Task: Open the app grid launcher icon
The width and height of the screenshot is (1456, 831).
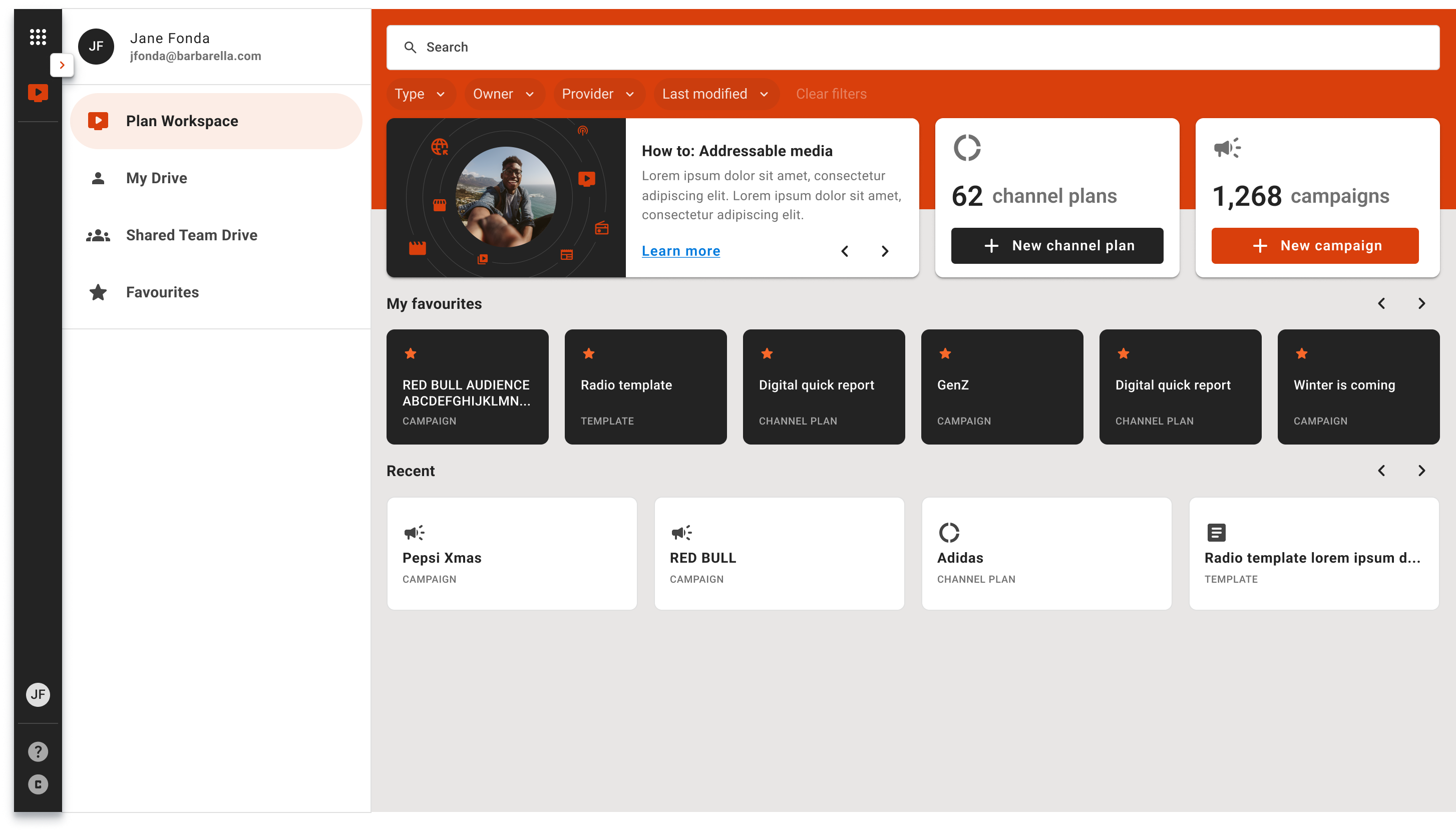Action: [x=38, y=37]
